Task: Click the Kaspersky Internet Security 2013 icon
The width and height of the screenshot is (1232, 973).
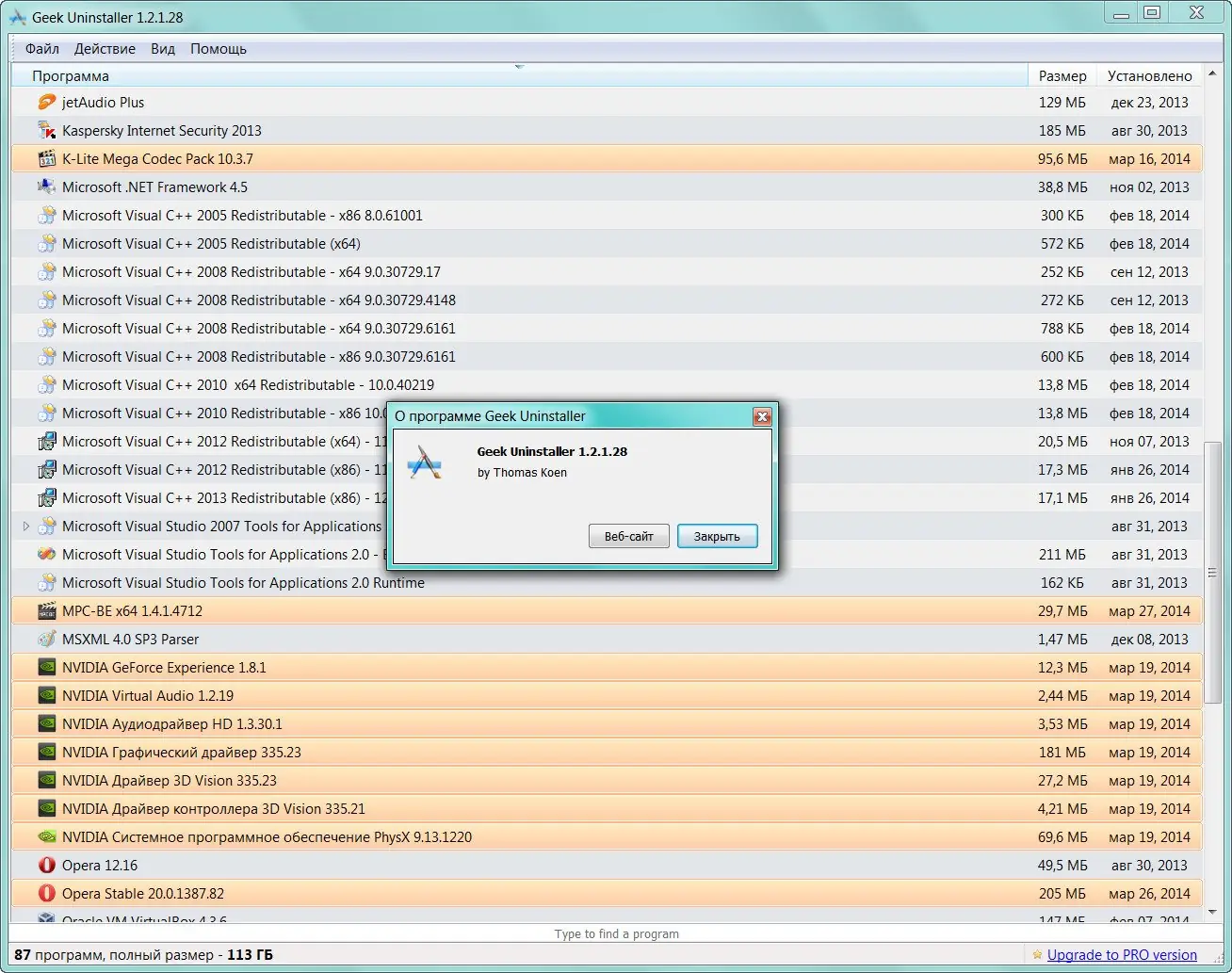Action: [46, 130]
